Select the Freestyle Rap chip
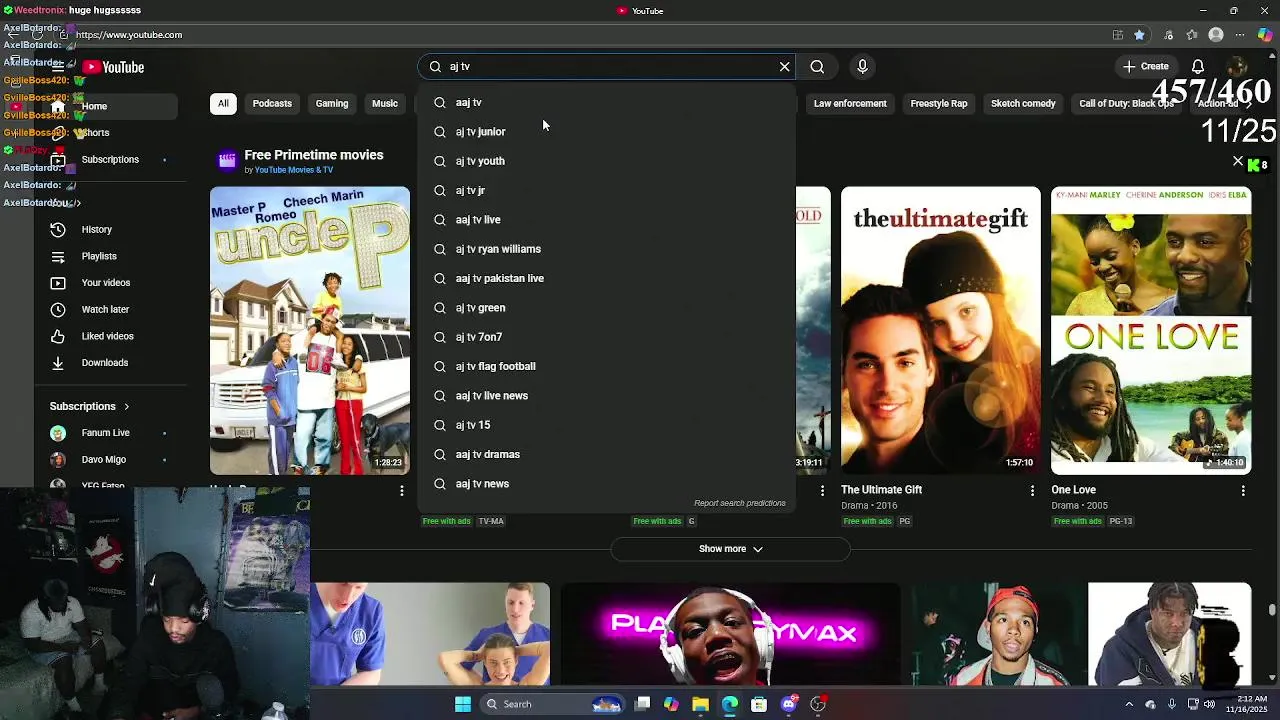This screenshot has height=720, width=1280. 939,104
